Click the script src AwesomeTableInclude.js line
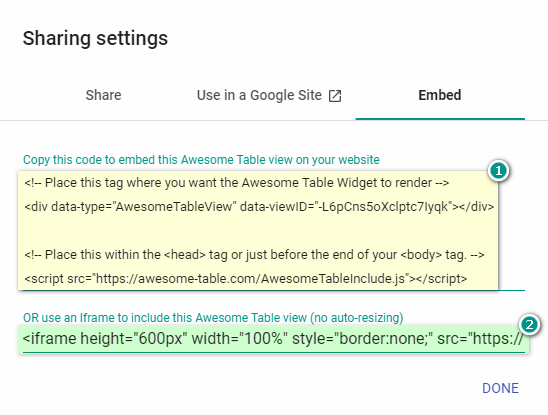548x415 pixels. (x=246, y=279)
